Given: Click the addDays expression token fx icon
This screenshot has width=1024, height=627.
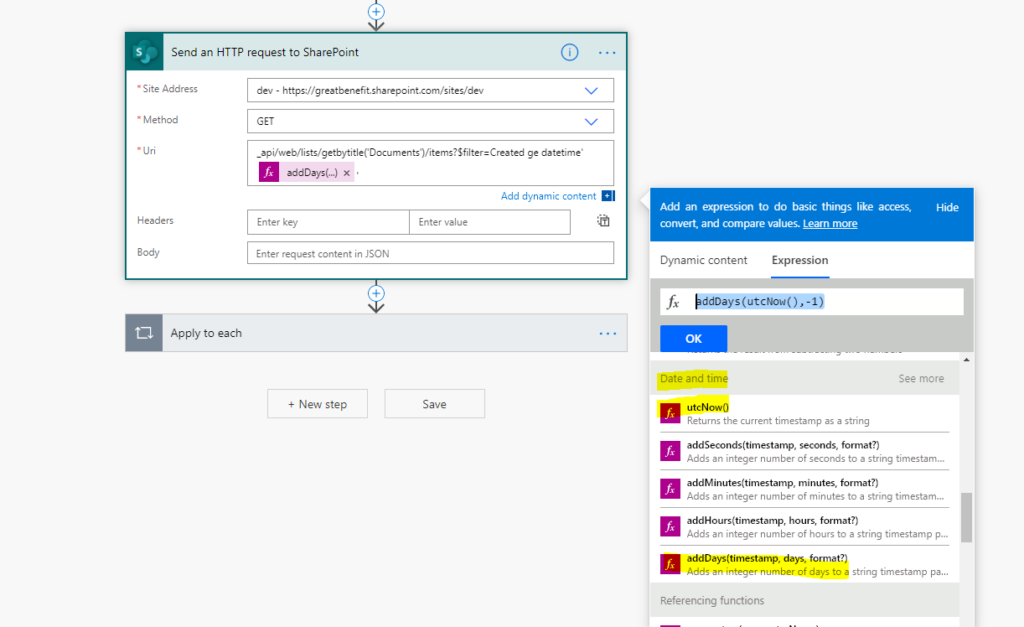Looking at the screenshot, I should tap(269, 172).
